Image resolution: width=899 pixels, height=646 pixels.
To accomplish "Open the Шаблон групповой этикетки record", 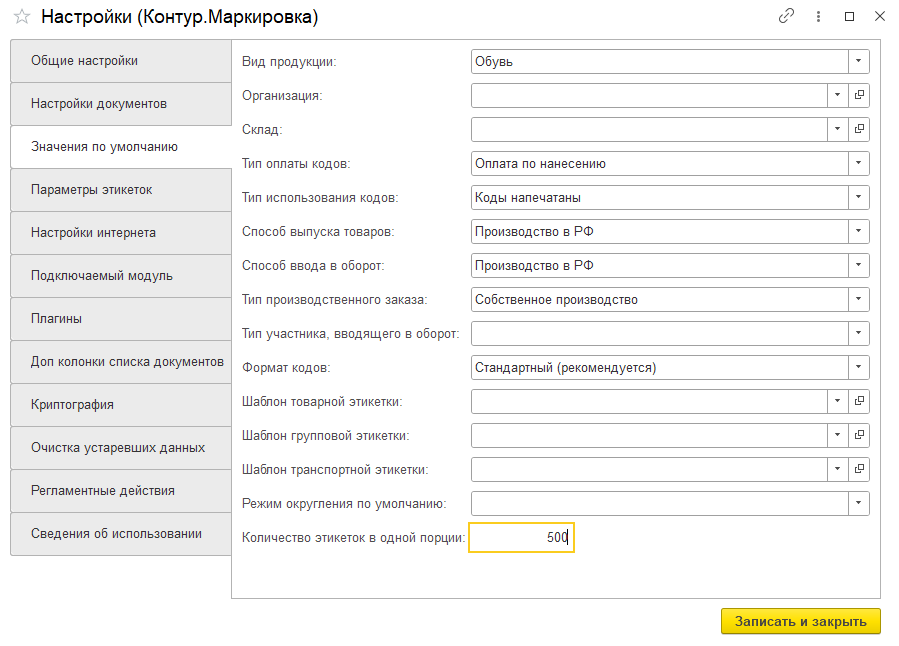I will [x=859, y=435].
